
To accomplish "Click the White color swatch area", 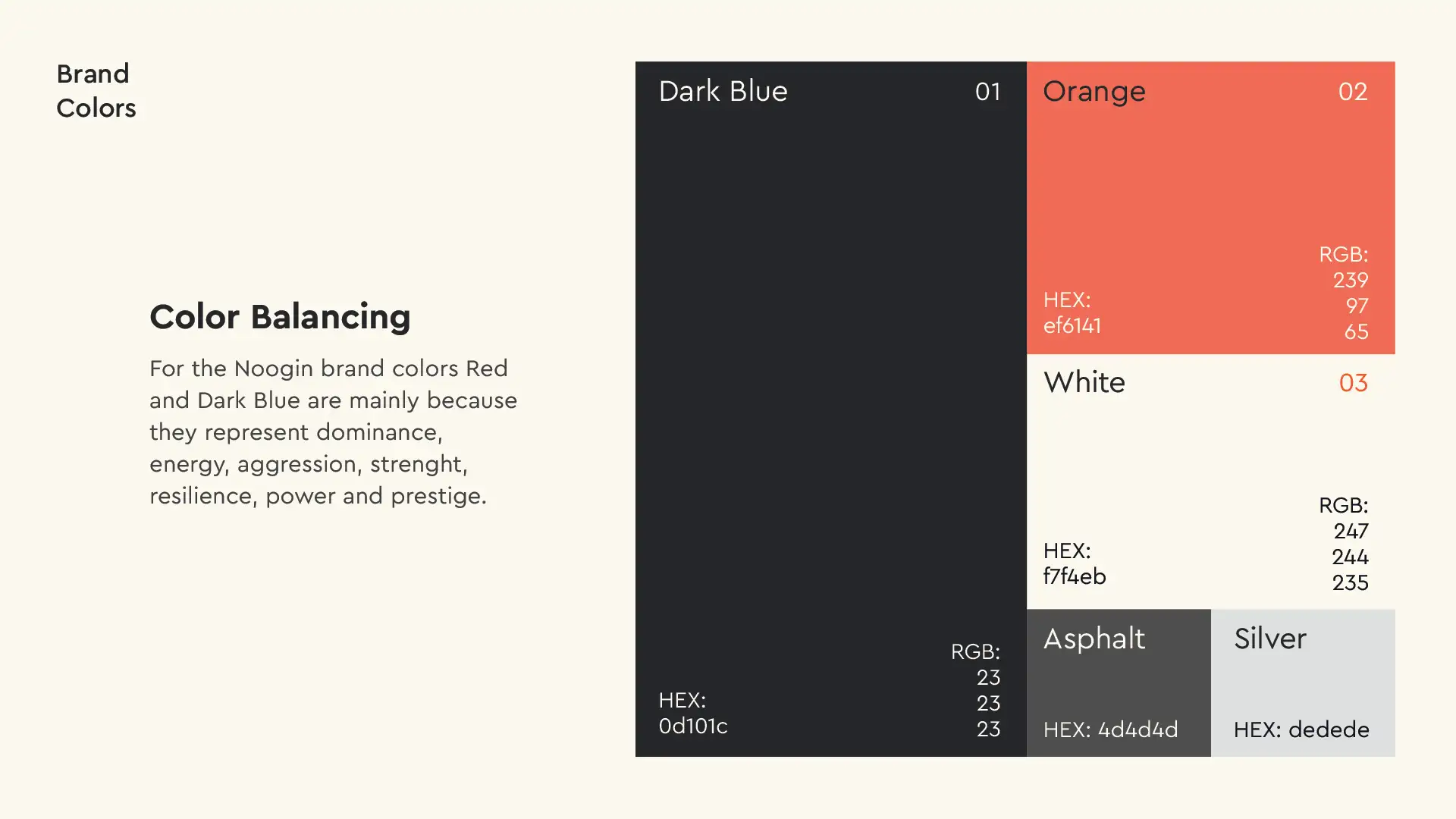I will coord(1211,482).
